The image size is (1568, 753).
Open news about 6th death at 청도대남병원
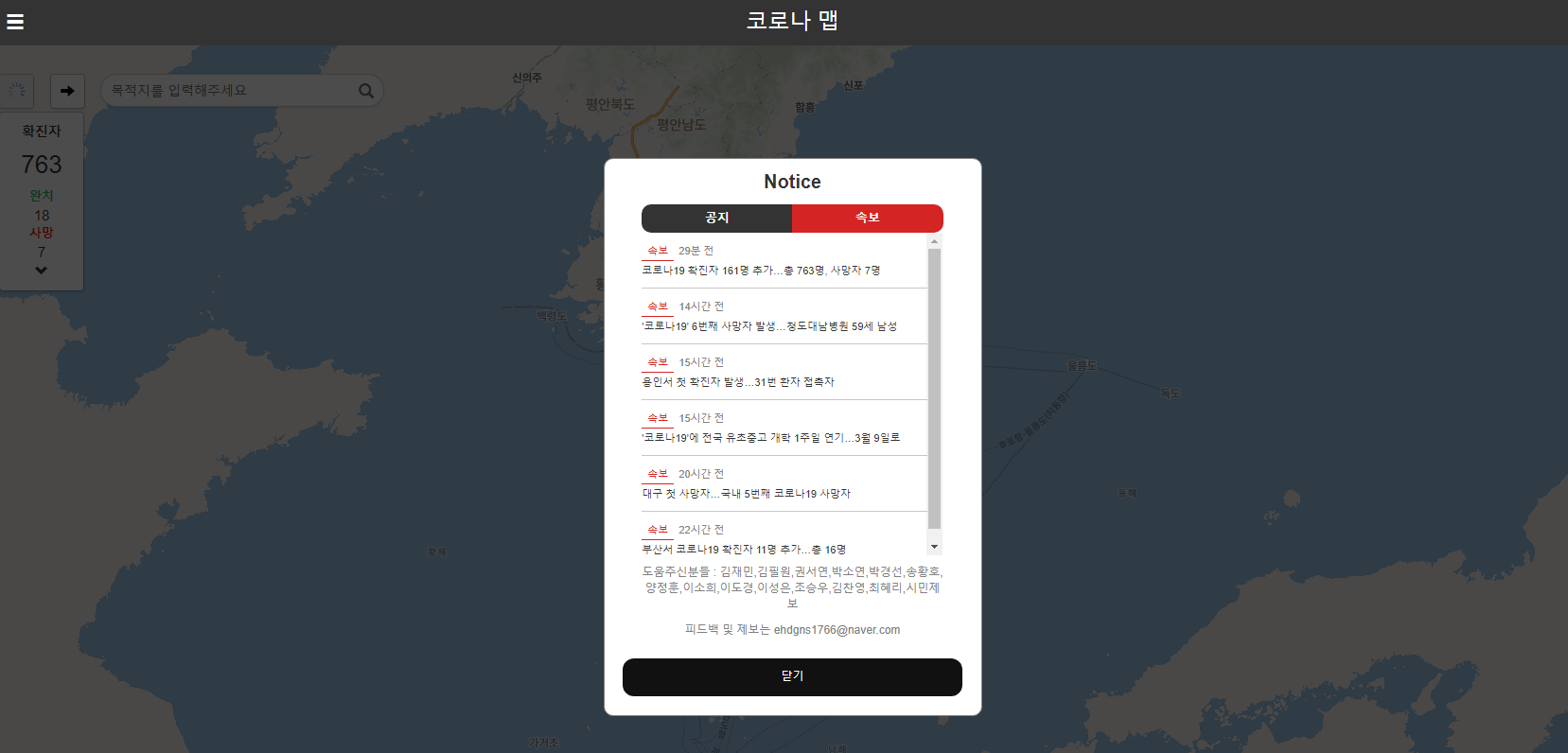(x=769, y=326)
